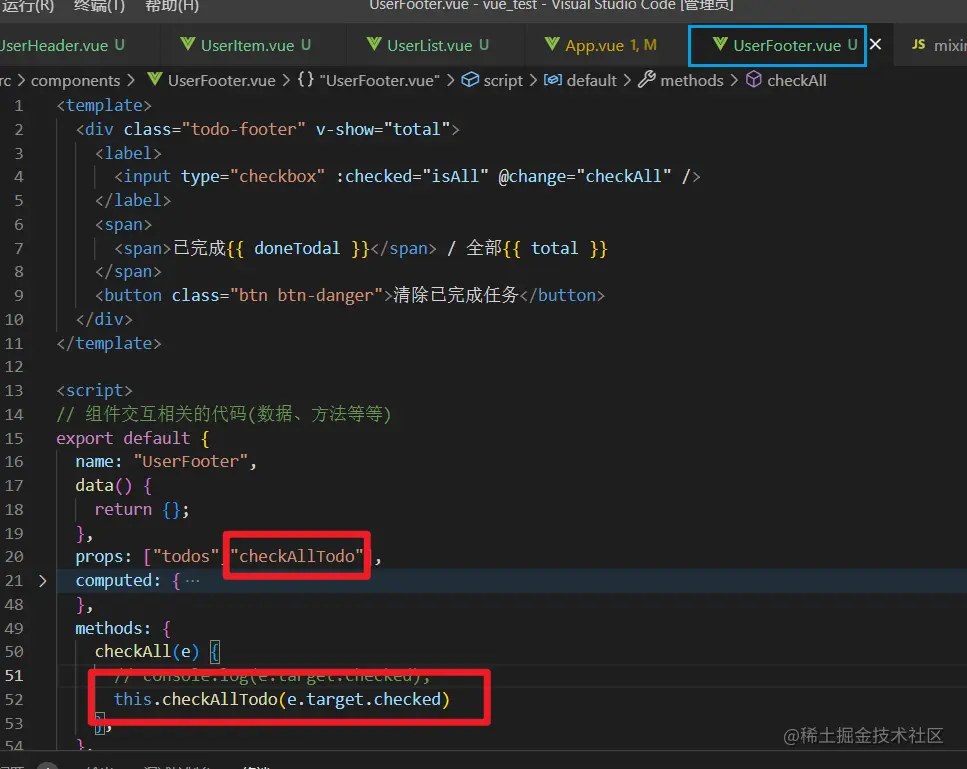Click the "btn btn-danger" class value
The width and height of the screenshot is (967, 769).
point(307,296)
